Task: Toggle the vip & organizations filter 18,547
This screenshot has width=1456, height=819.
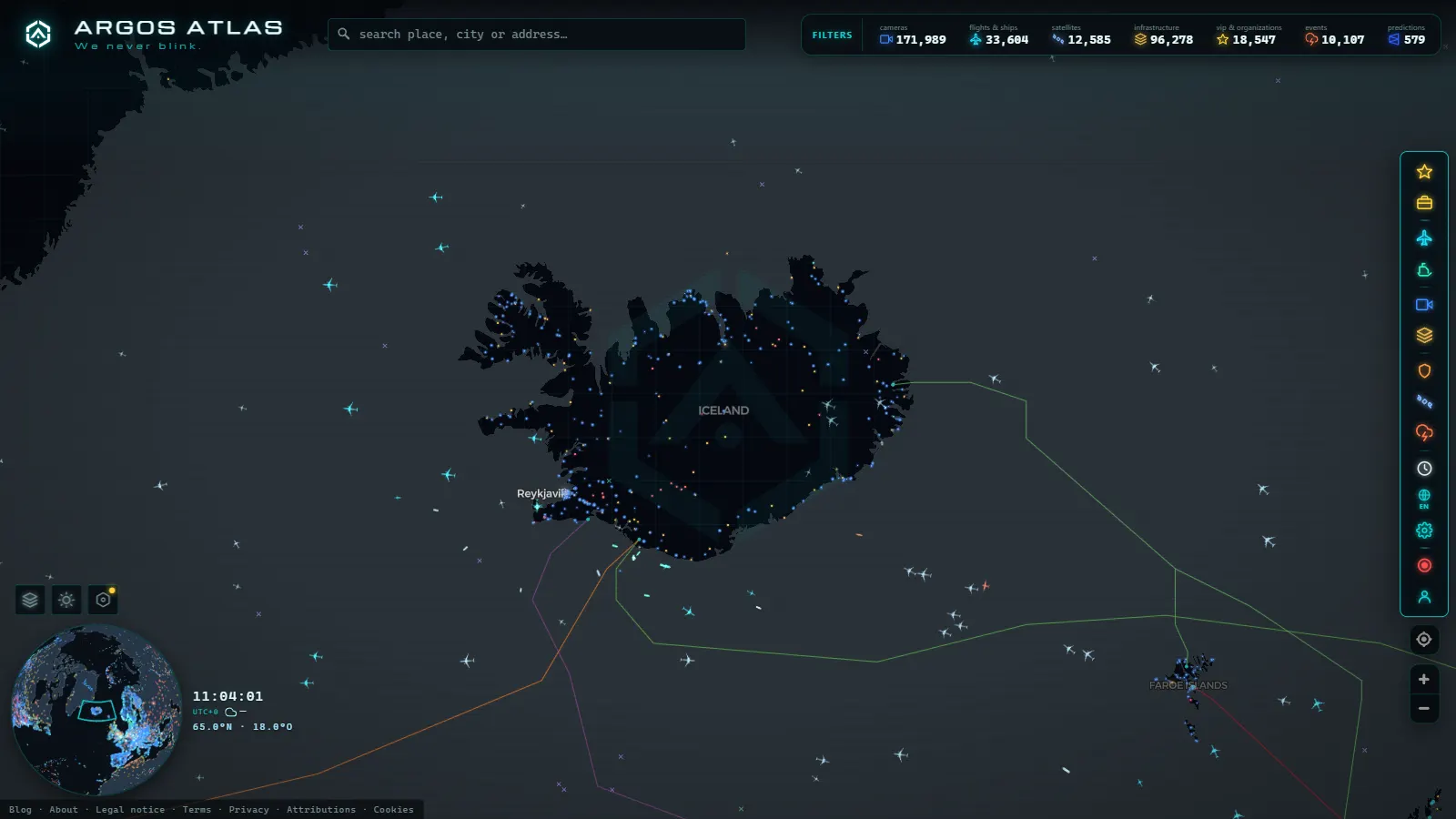Action: [x=1248, y=35]
